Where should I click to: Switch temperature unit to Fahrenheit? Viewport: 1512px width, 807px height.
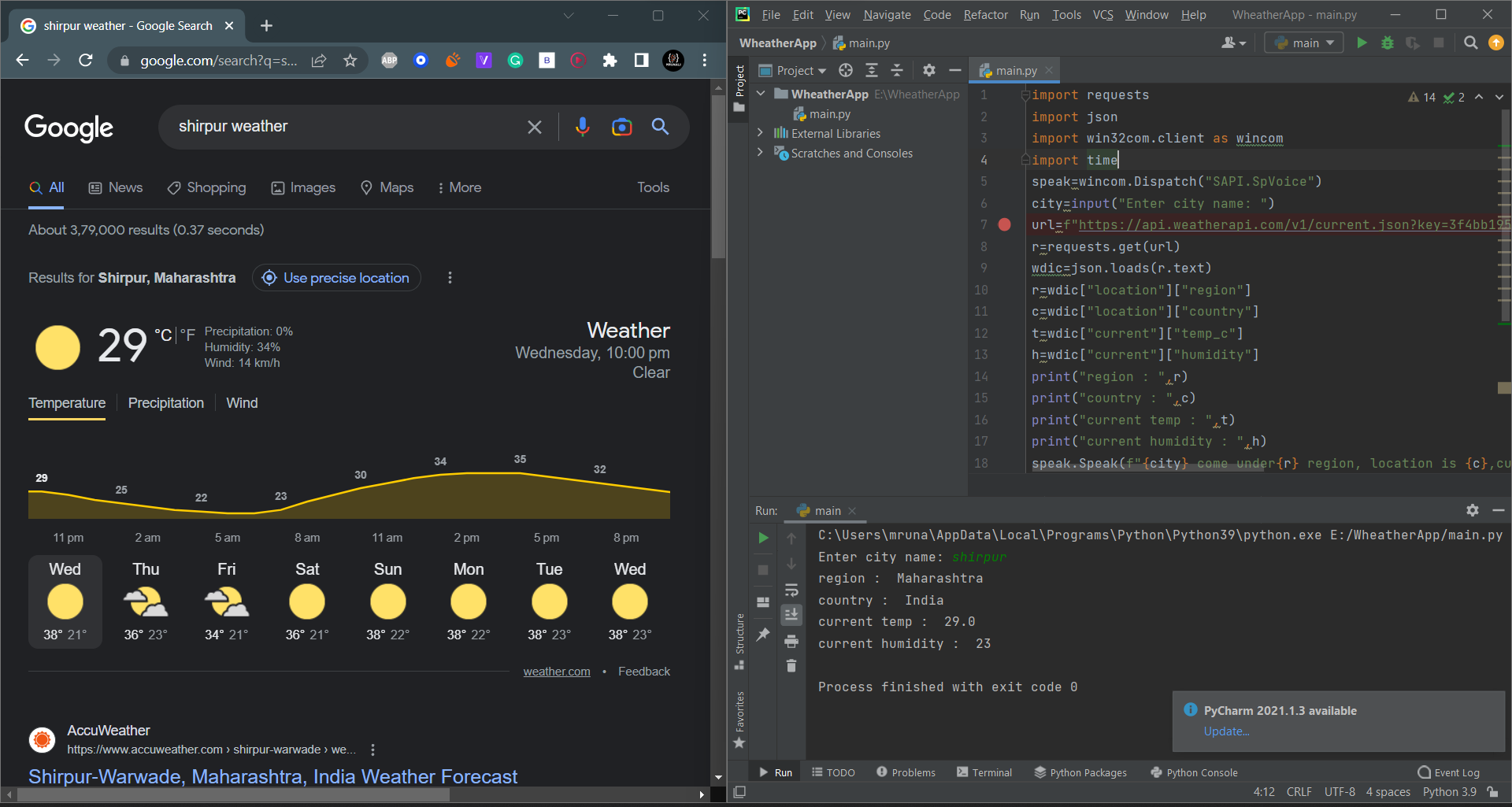pyautogui.click(x=188, y=335)
